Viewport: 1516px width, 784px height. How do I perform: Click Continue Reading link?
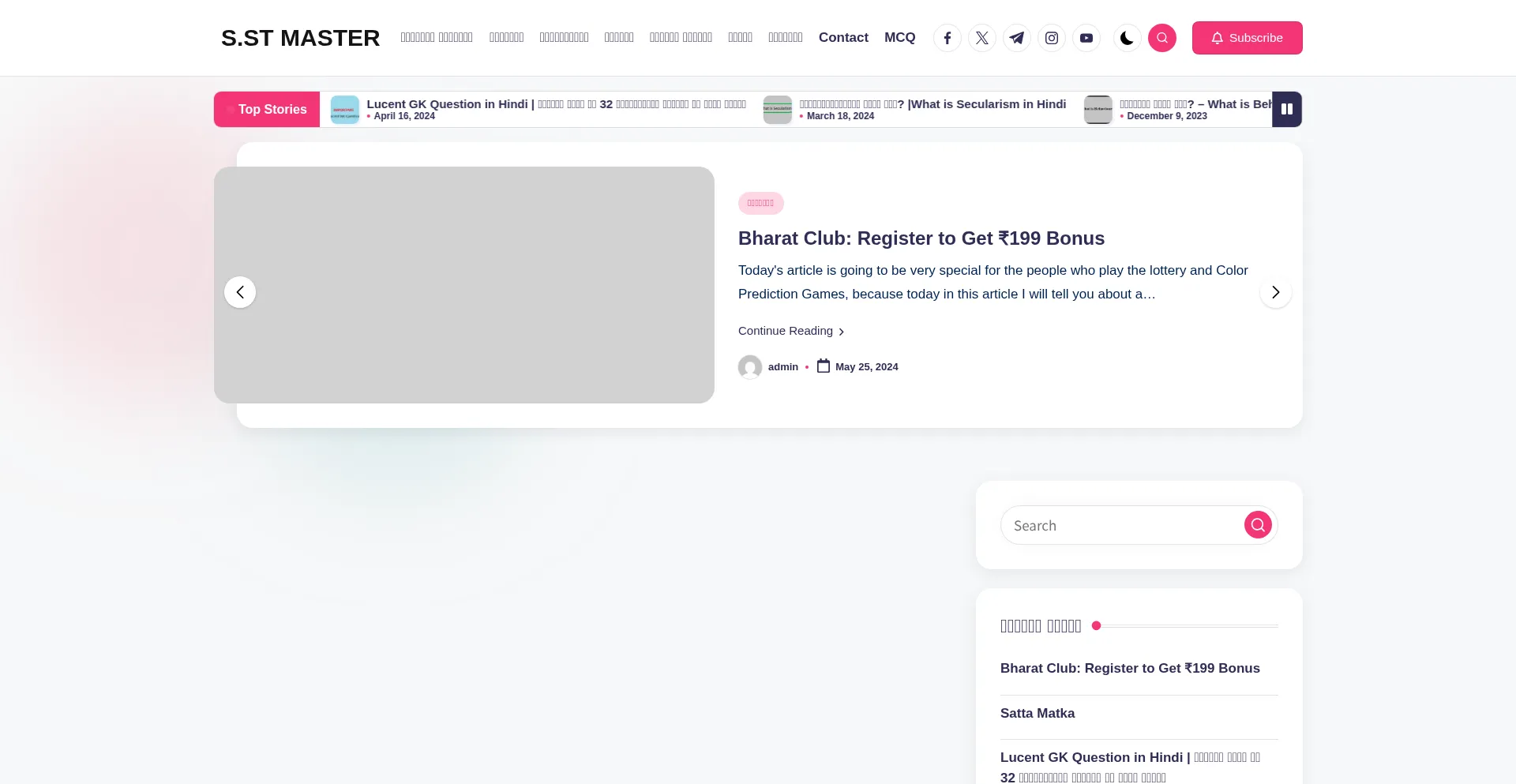[x=791, y=331]
